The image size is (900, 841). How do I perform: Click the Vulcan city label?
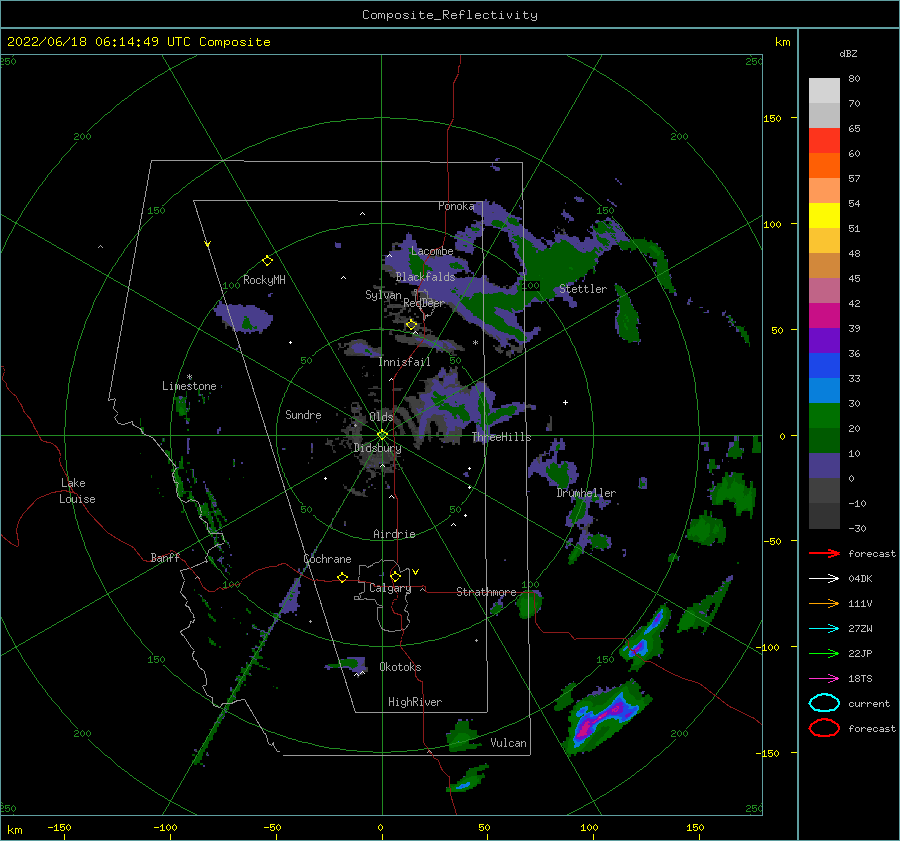coord(509,743)
